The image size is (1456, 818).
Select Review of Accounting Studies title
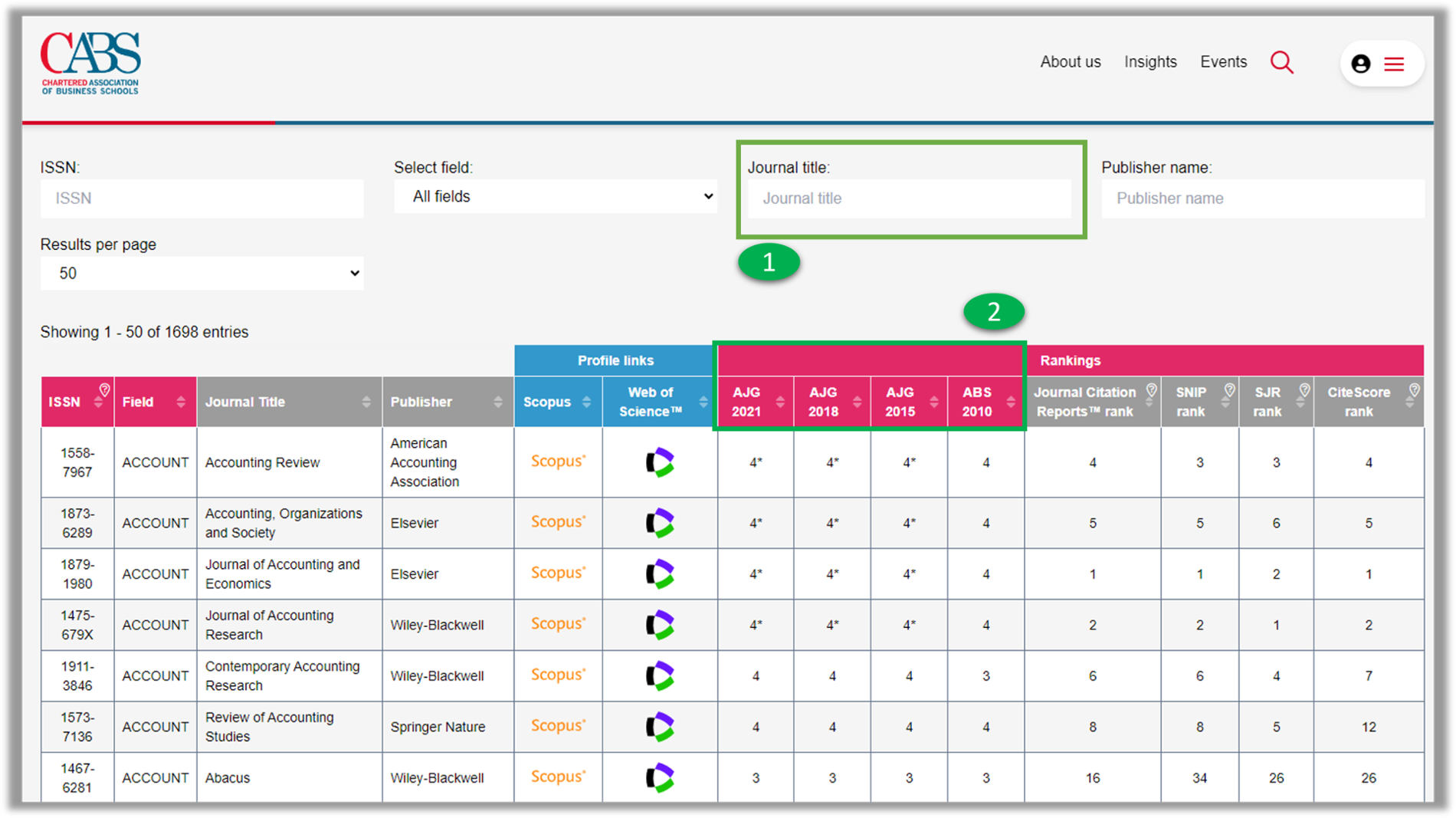tap(270, 727)
